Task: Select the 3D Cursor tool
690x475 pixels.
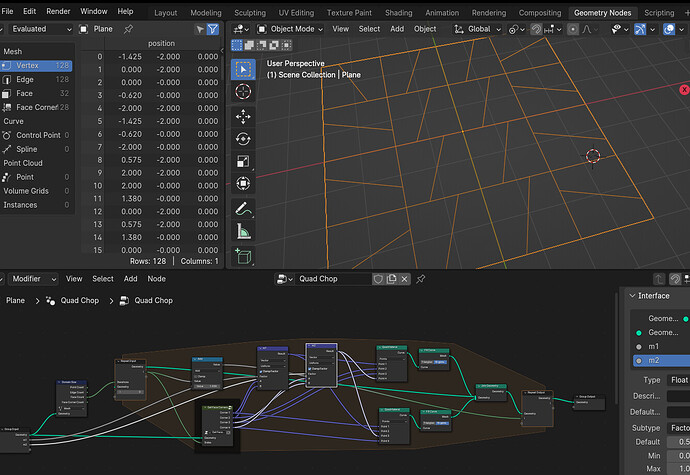Action: [x=243, y=92]
